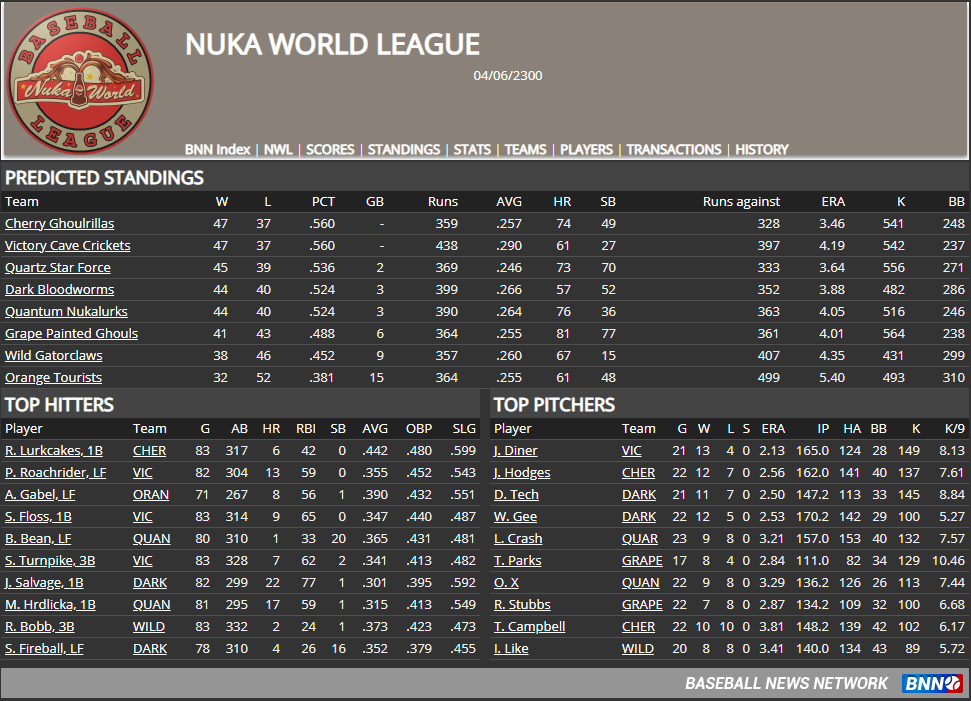Screen dimensions: 971x701
Task: Click CHER team link for R. Lurkcakes
Action: (149, 451)
